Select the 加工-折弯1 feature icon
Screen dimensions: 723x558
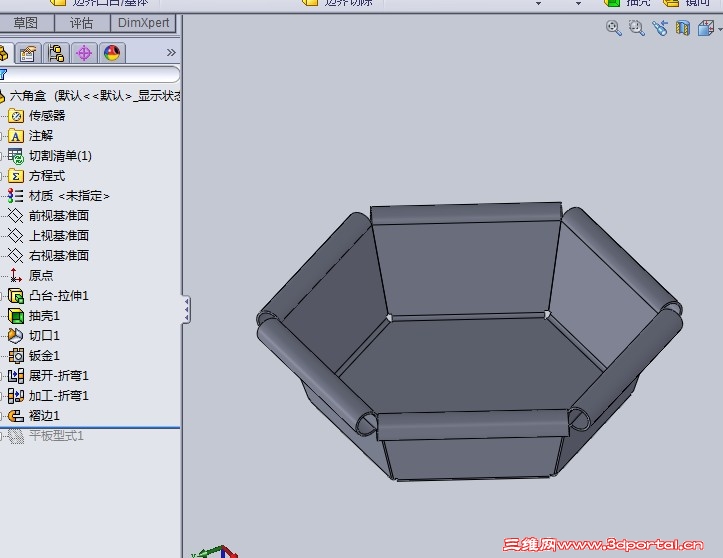[16, 396]
